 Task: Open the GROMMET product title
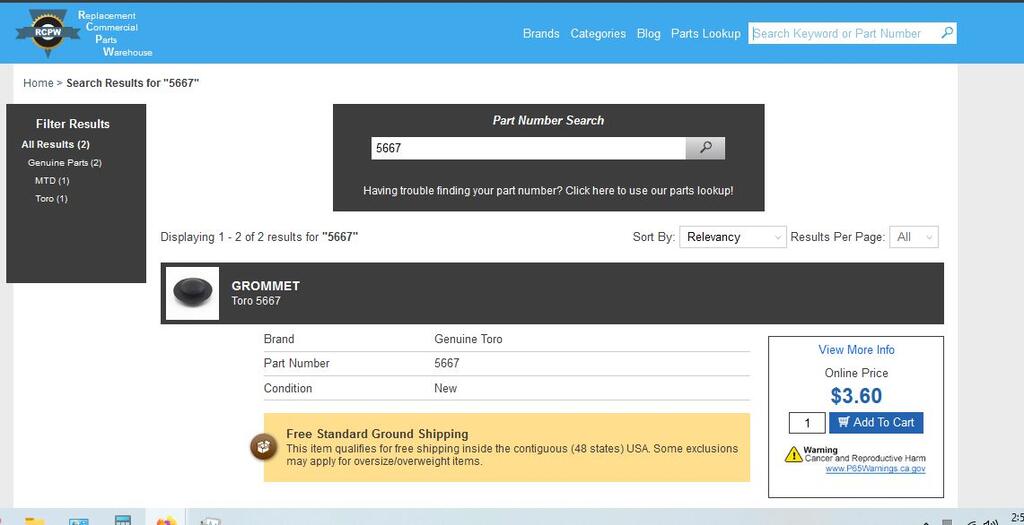(x=266, y=286)
